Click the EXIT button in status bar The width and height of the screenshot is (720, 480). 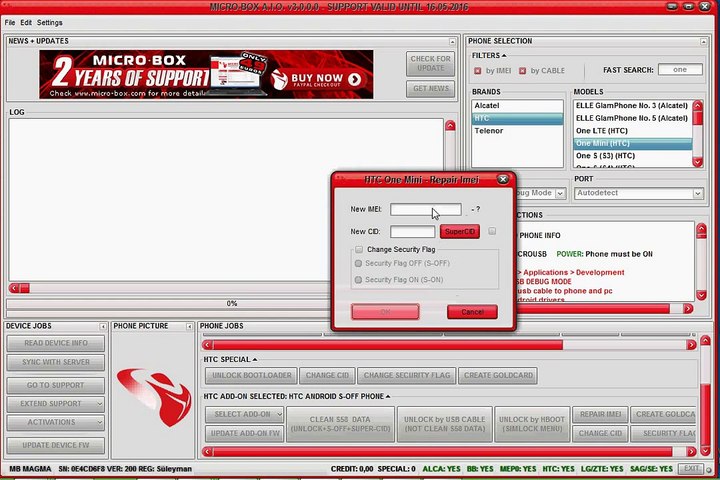(x=691, y=469)
